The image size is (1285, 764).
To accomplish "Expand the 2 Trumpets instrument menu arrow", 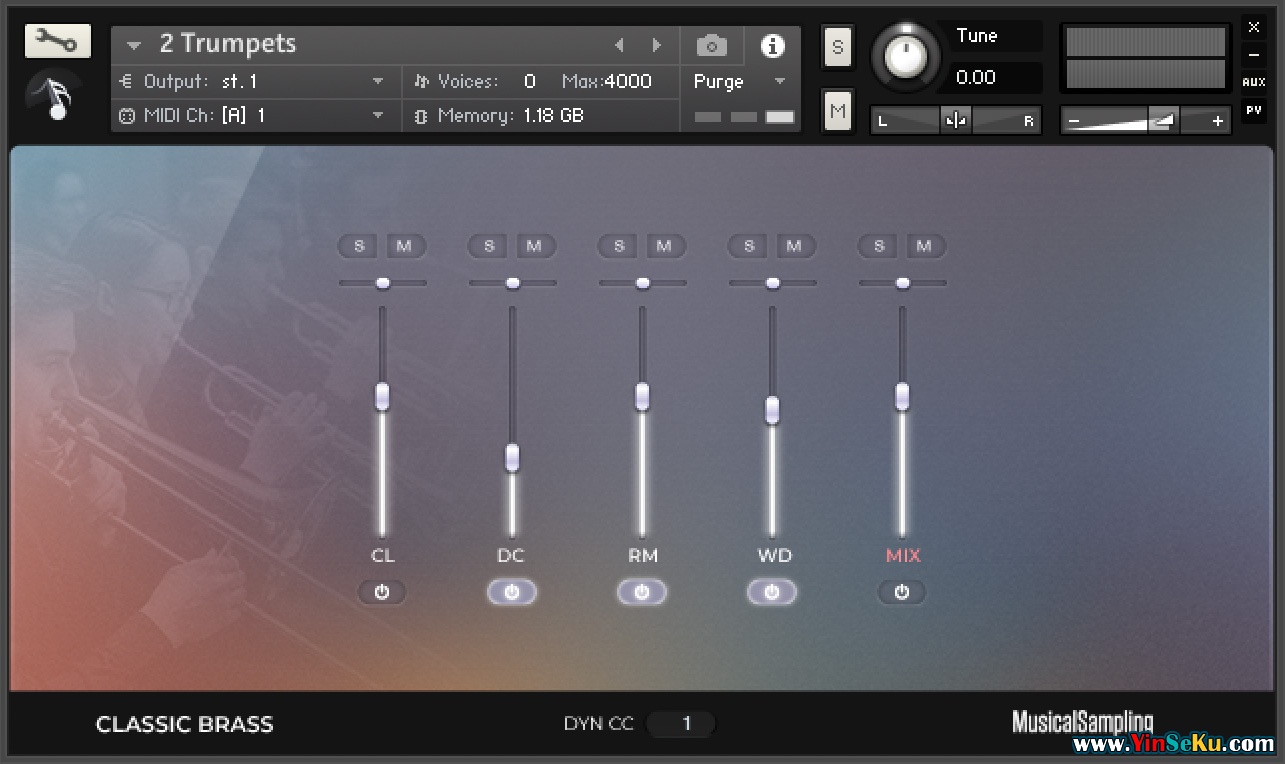I will click(x=134, y=45).
